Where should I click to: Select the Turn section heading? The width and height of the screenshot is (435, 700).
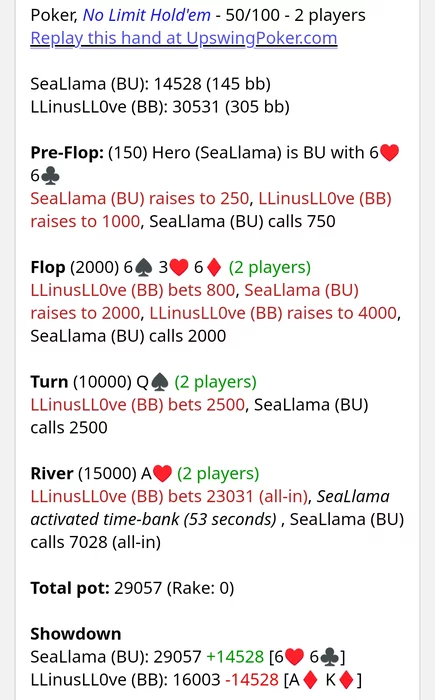[49, 382]
